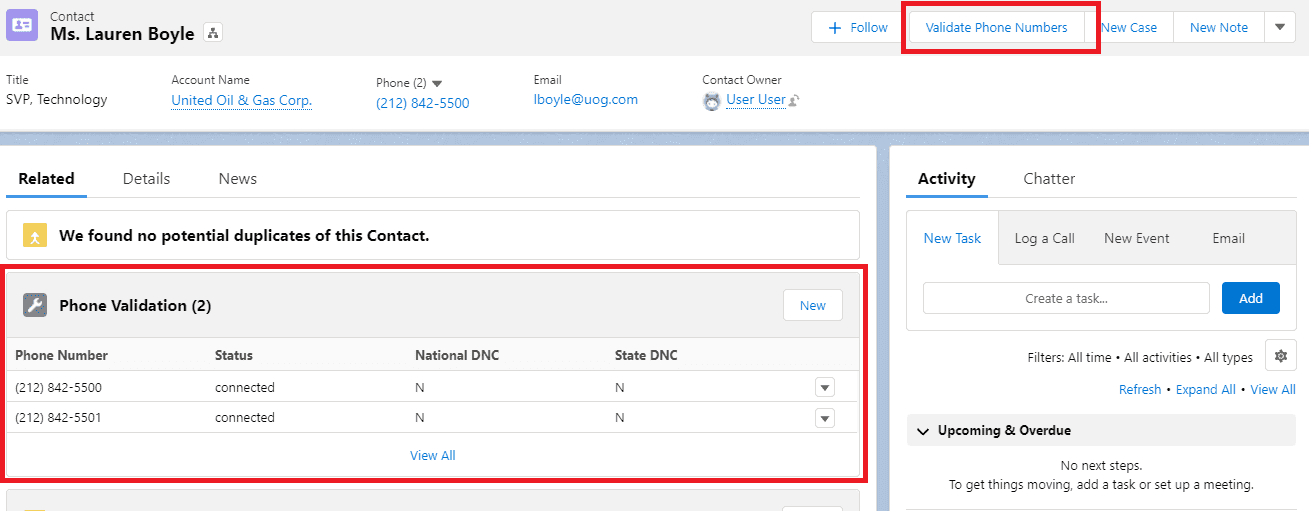Screen dimensions: 1309x512
Task: Click the Follow button
Action: coord(858,28)
